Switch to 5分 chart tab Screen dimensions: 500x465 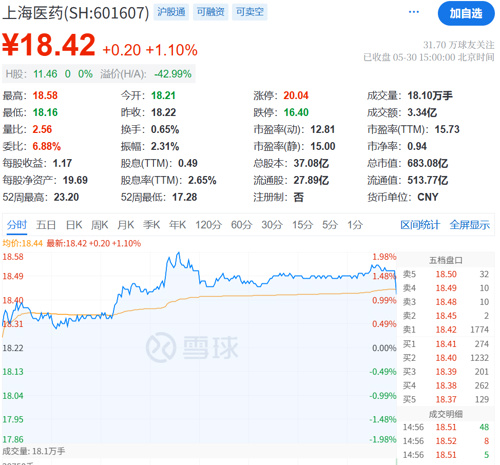330,225
